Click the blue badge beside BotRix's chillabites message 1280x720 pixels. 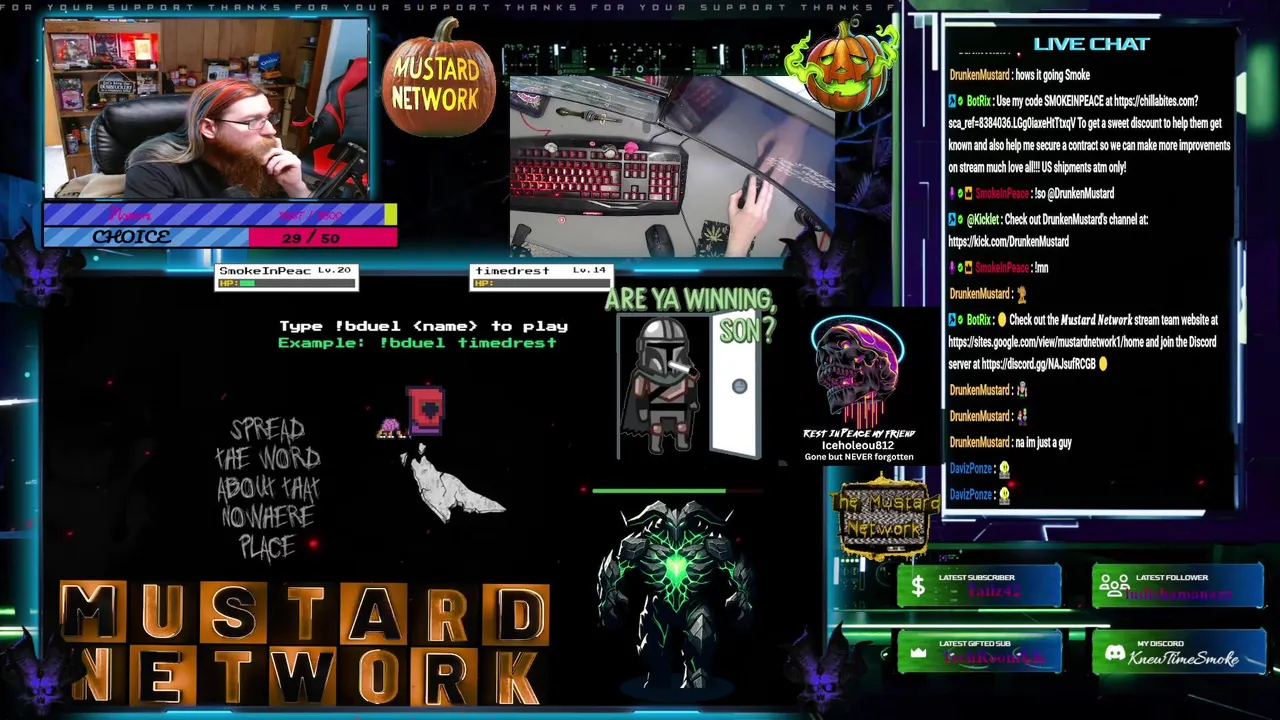(x=954, y=102)
